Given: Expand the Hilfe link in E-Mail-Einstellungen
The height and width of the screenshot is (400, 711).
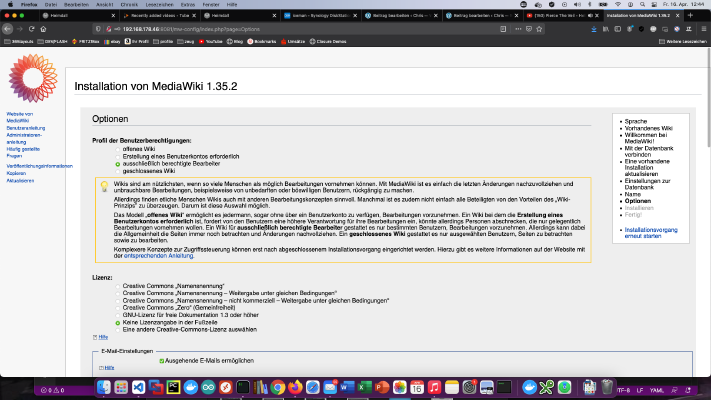Looking at the screenshot, I should click(x=109, y=368).
